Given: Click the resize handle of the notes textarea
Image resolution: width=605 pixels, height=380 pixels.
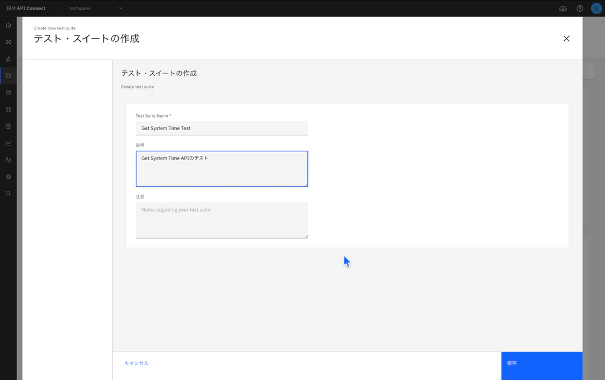Looking at the screenshot, I should pyautogui.click(x=306, y=236).
